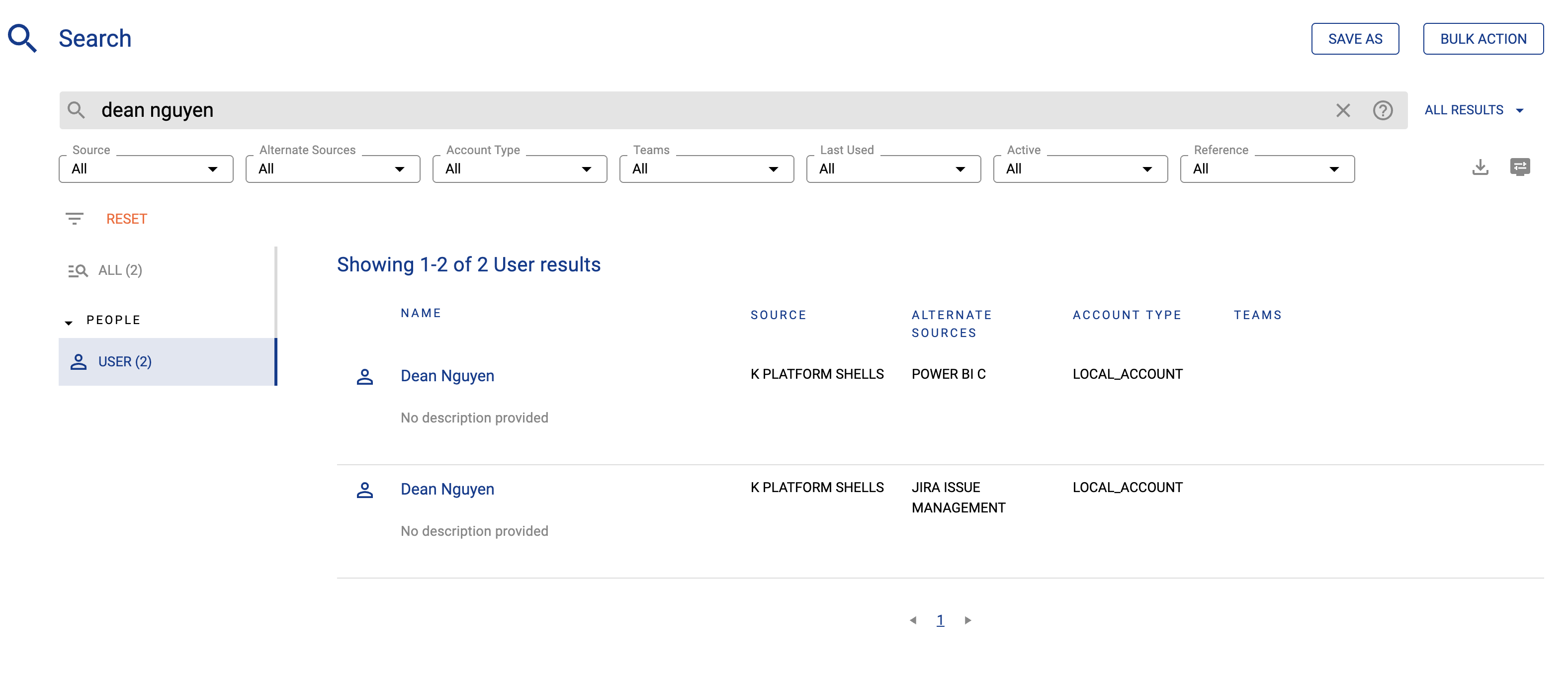Click the SAVE AS button
Screen dimensions: 1568x675
(1354, 39)
